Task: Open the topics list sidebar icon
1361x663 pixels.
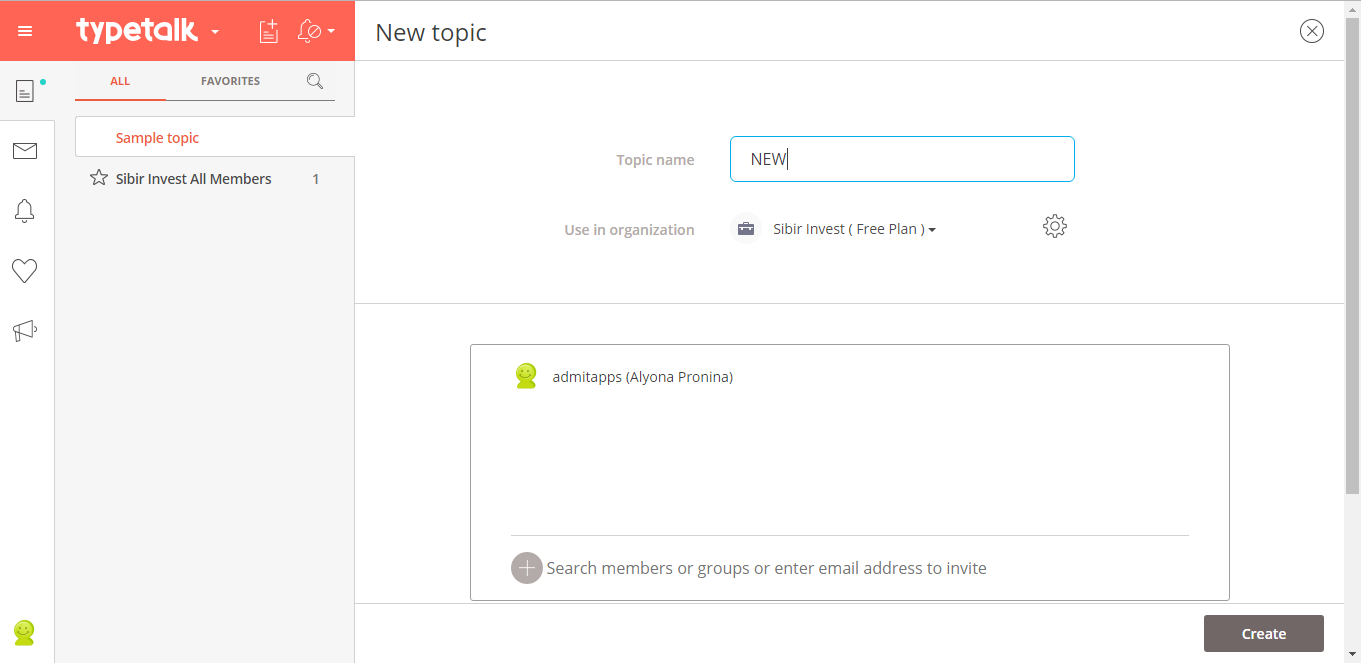Action: tap(25, 91)
